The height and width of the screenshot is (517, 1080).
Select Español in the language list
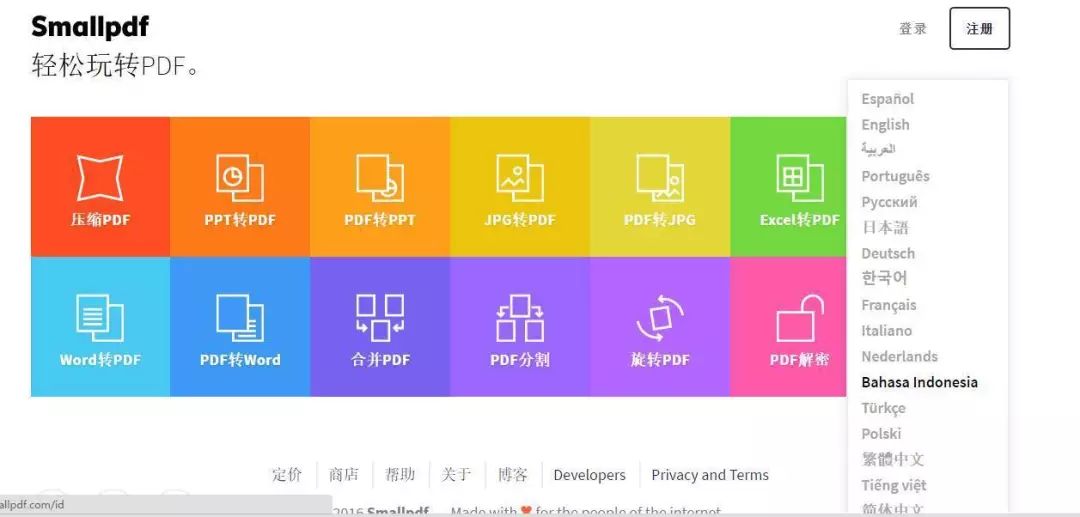[x=888, y=99]
